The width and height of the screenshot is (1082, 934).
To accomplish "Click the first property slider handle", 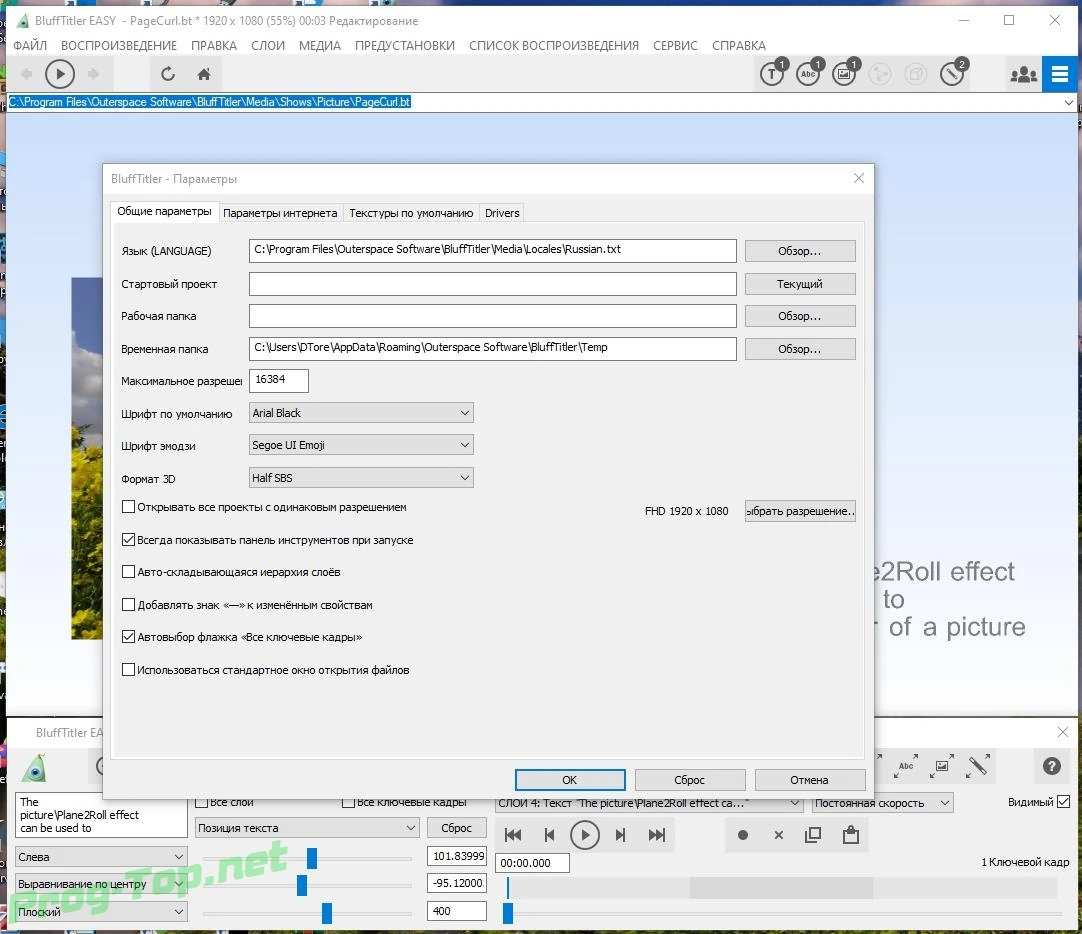I will (312, 857).
